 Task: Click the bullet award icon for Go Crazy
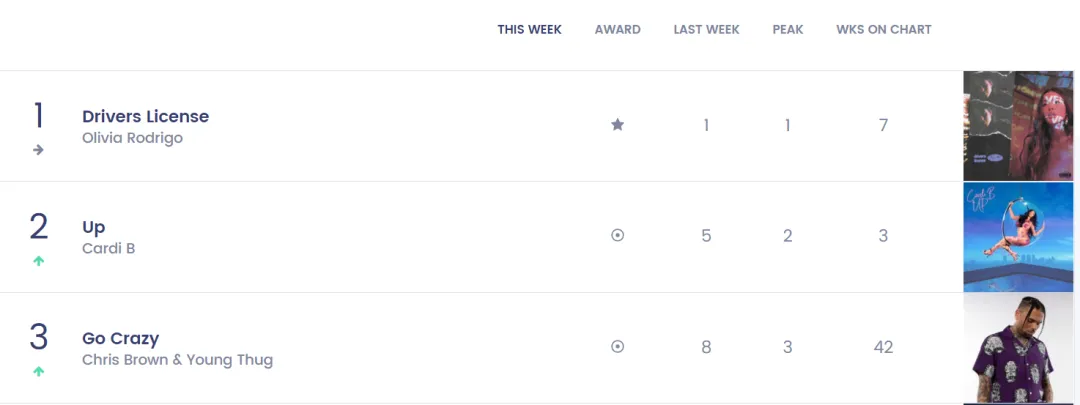(618, 346)
